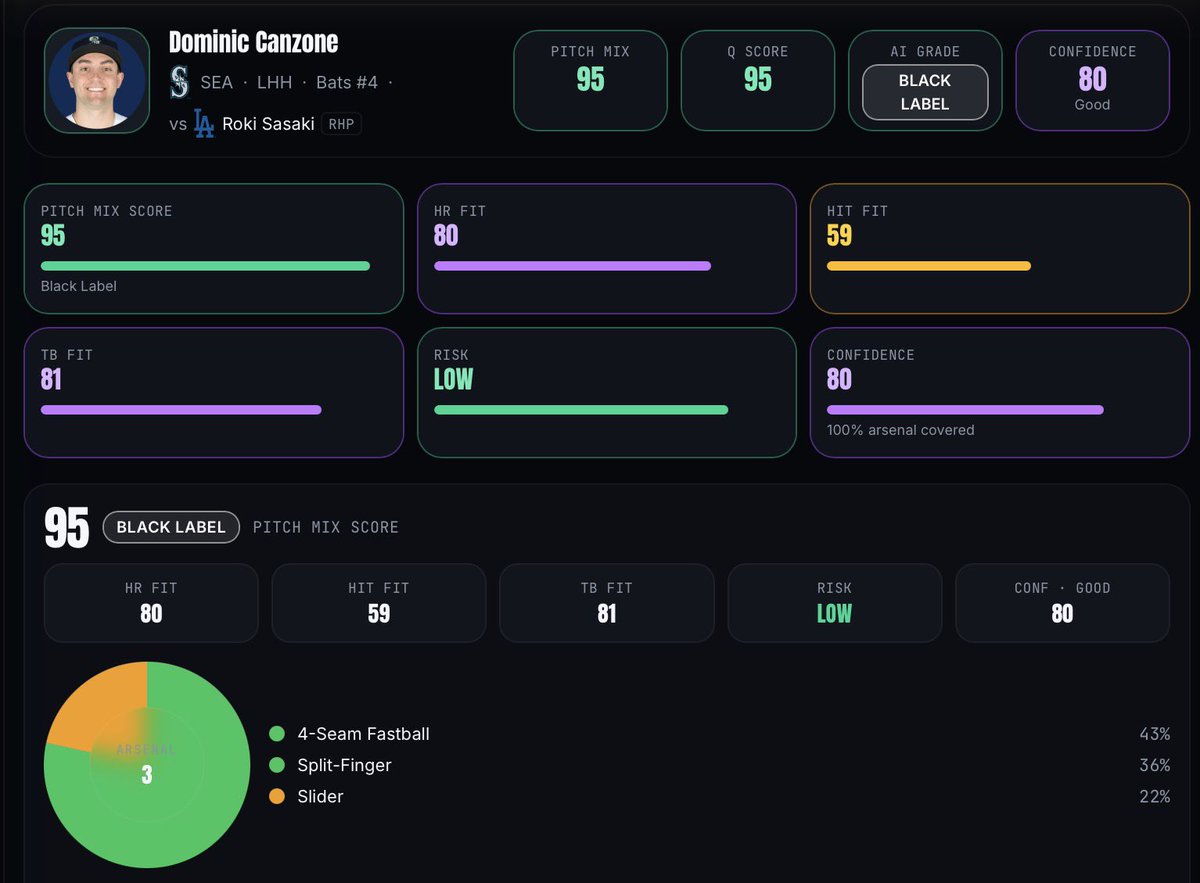Click the large 95 pitch mix score number
This screenshot has height=883, width=1200.
[67, 528]
